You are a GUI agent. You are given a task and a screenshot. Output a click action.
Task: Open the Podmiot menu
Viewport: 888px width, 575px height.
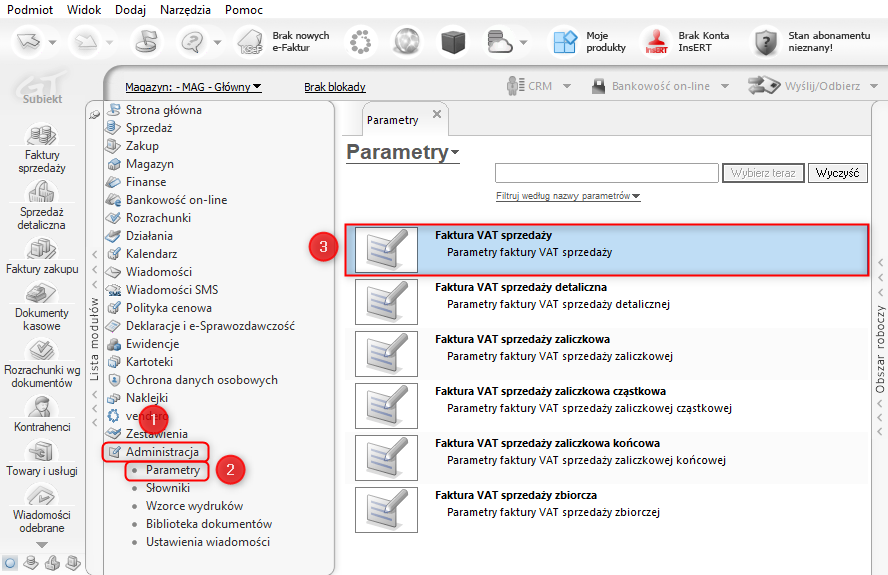click(x=30, y=10)
